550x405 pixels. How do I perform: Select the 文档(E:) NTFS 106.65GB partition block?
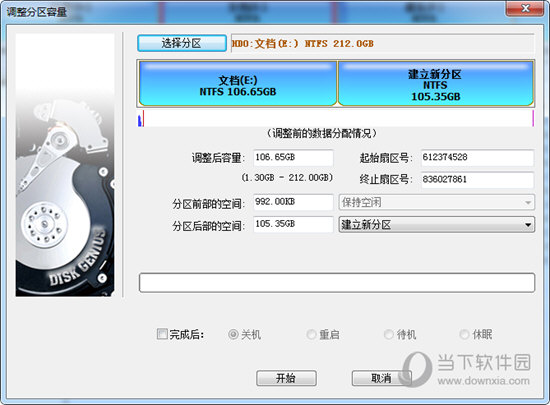[238, 83]
